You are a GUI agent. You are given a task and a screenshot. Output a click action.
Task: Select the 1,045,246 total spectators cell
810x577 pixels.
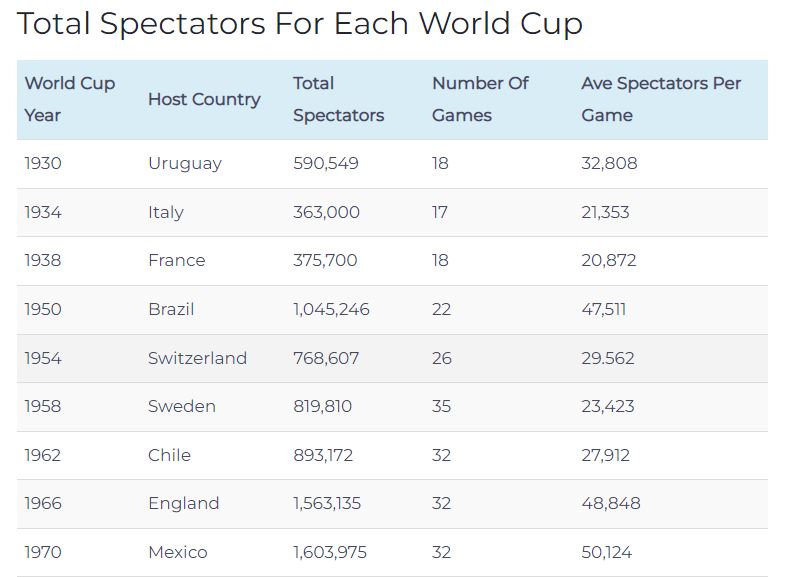click(331, 309)
